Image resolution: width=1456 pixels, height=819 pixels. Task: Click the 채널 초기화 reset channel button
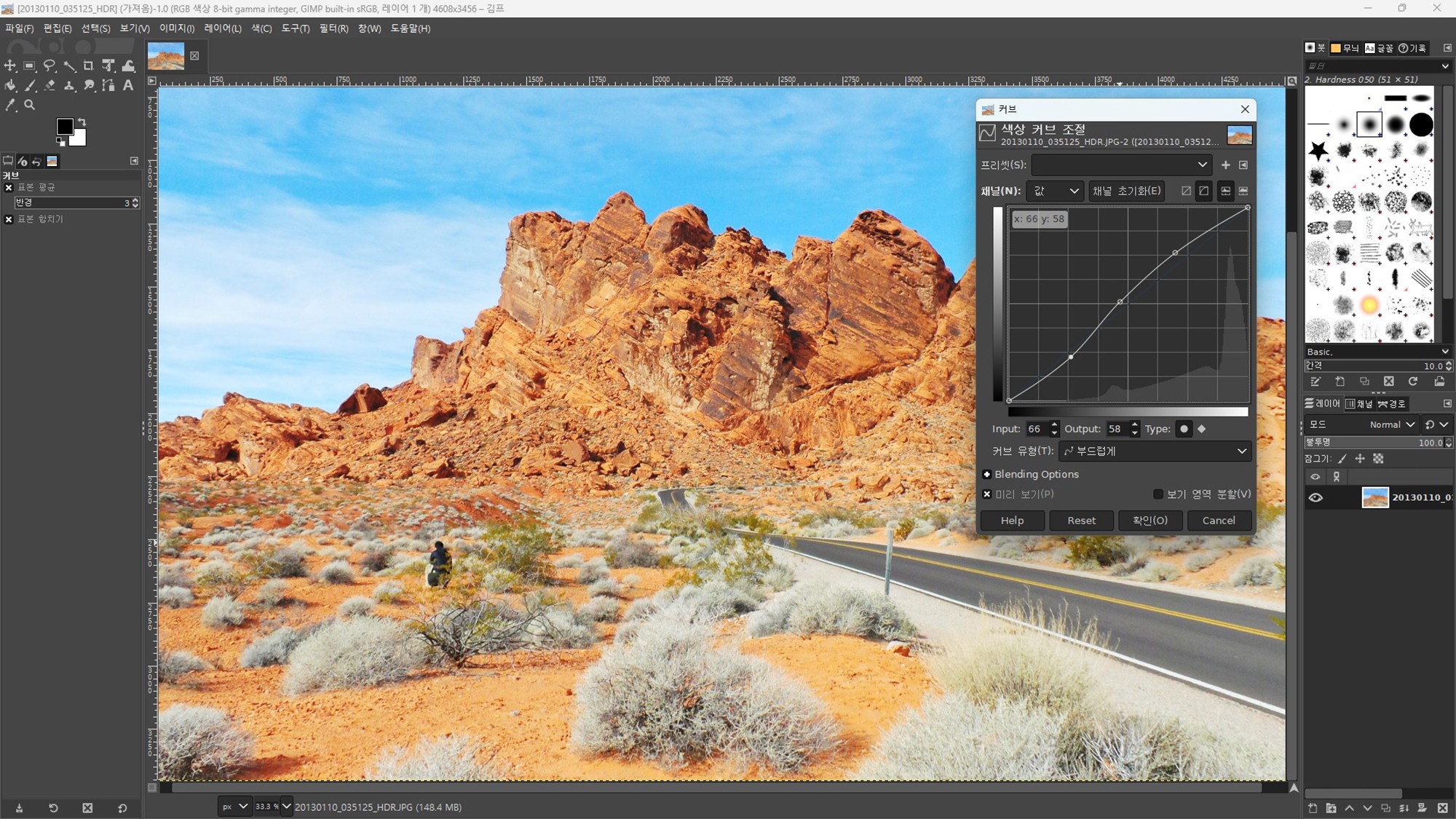(x=1126, y=191)
